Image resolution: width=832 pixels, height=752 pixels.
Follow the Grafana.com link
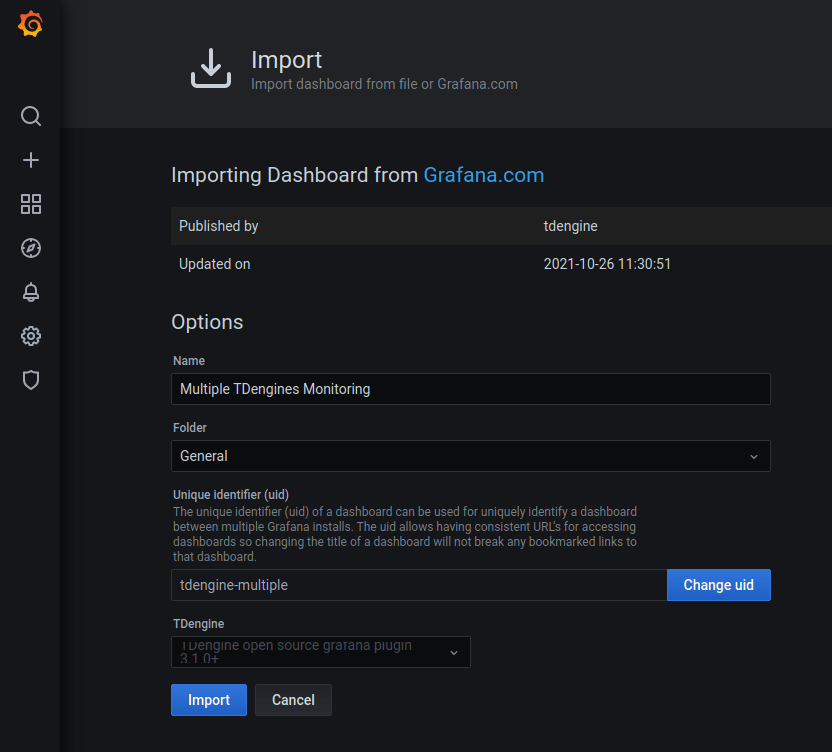[484, 175]
